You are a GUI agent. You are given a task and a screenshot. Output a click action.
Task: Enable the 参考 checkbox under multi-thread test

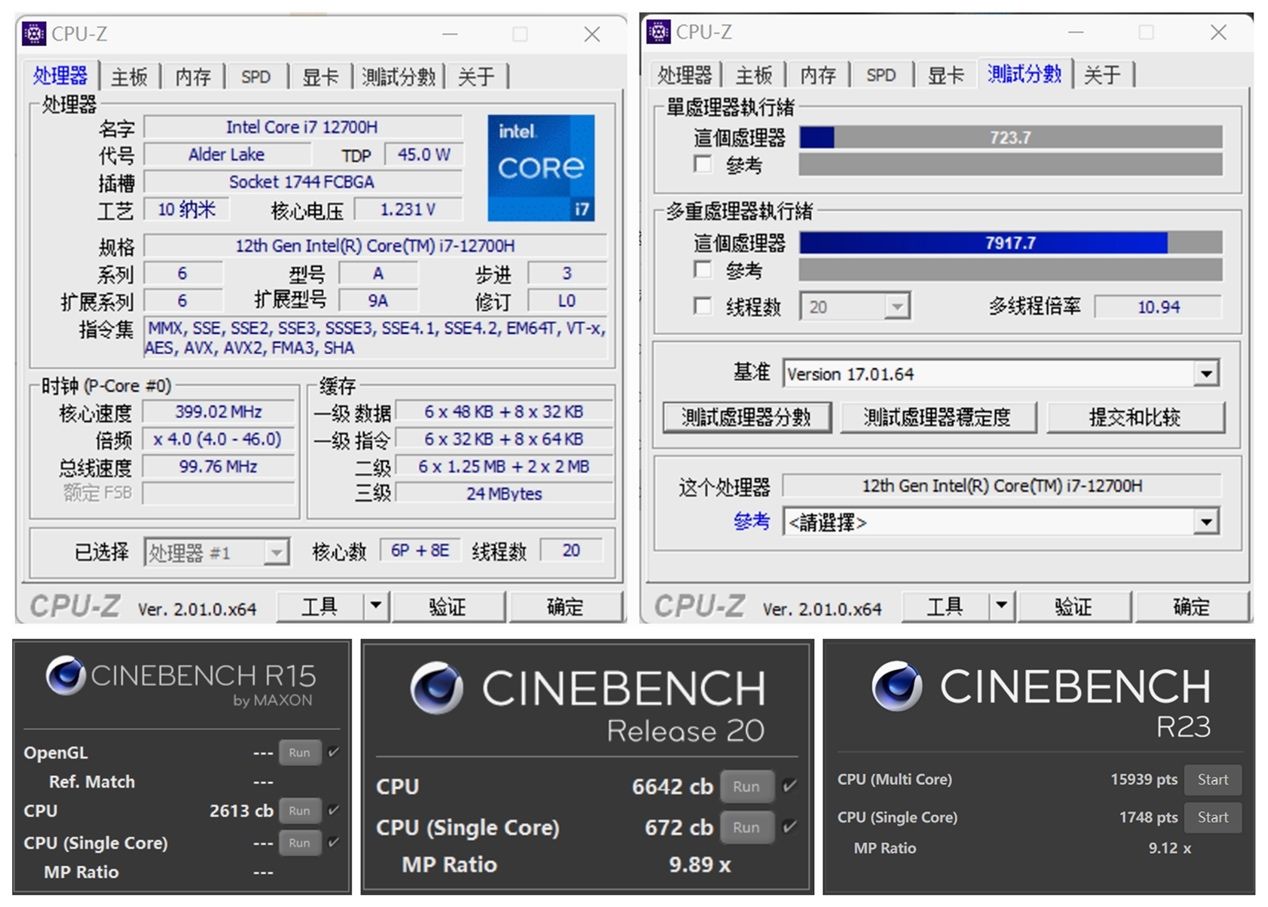[700, 269]
